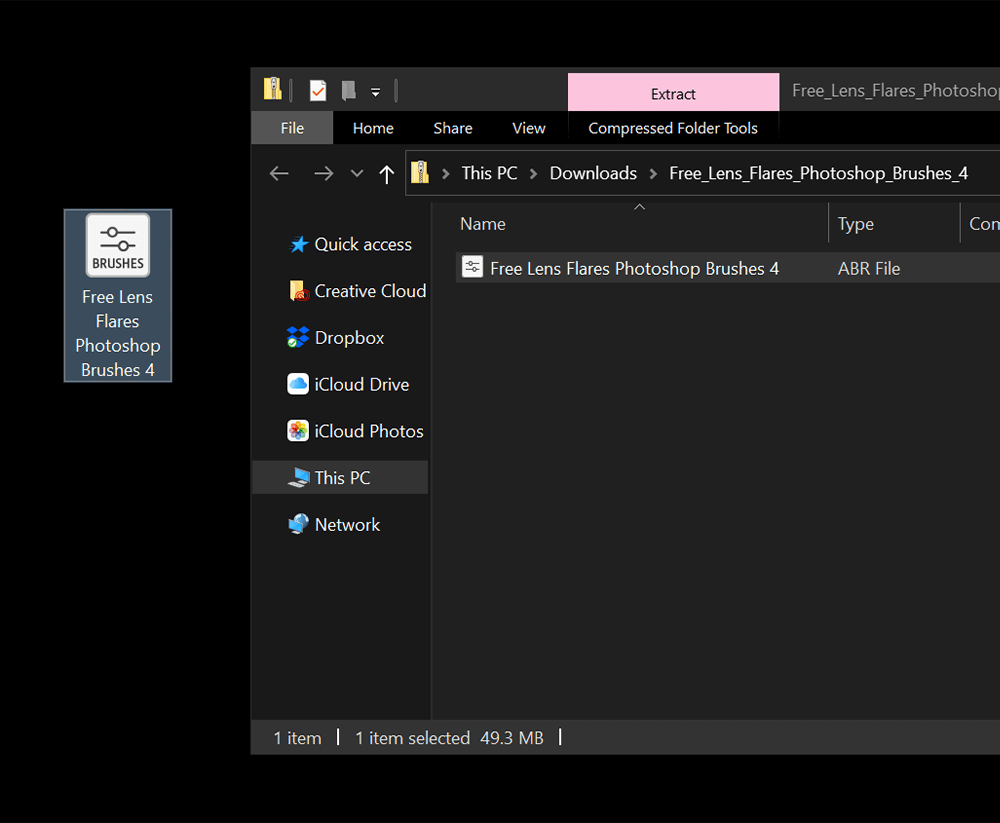Open iCloud Photos in navigation pane
Image resolution: width=1000 pixels, height=823 pixels.
point(369,431)
